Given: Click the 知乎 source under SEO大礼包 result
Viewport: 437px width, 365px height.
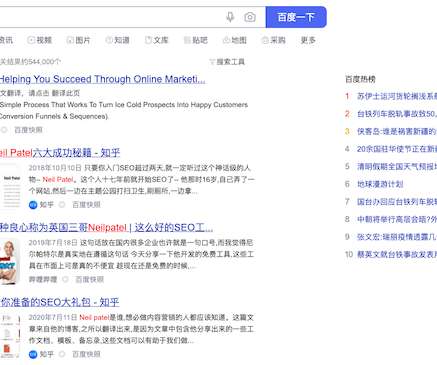Looking at the screenshot, I should click(46, 354).
